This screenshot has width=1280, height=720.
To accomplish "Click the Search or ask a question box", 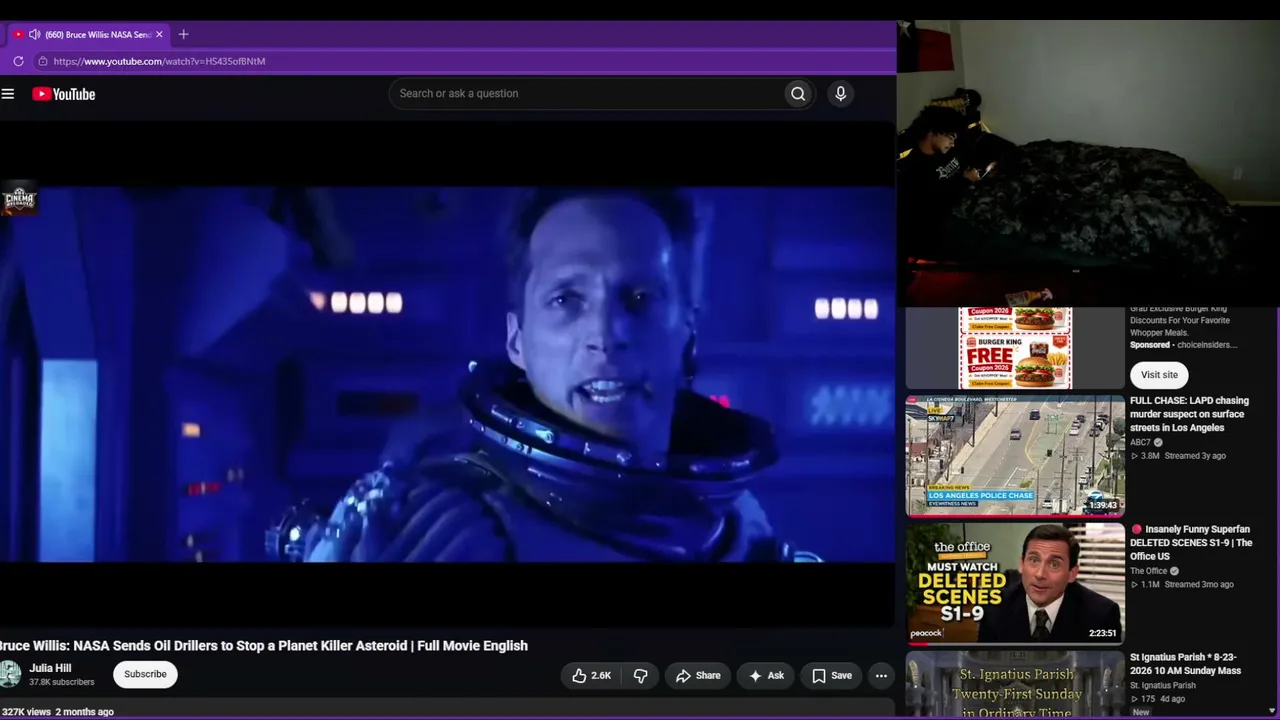I will tap(586, 94).
